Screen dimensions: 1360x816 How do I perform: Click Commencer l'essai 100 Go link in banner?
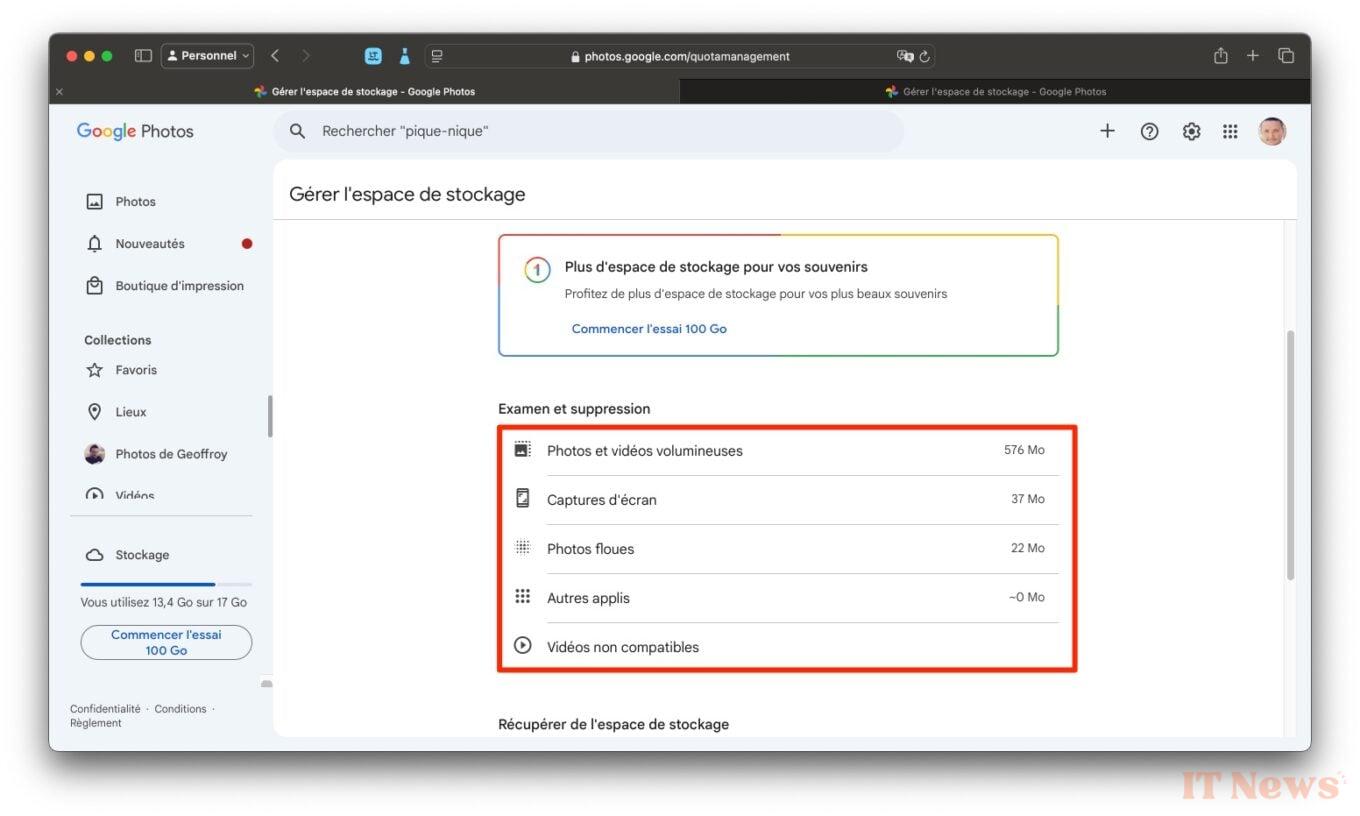(649, 329)
